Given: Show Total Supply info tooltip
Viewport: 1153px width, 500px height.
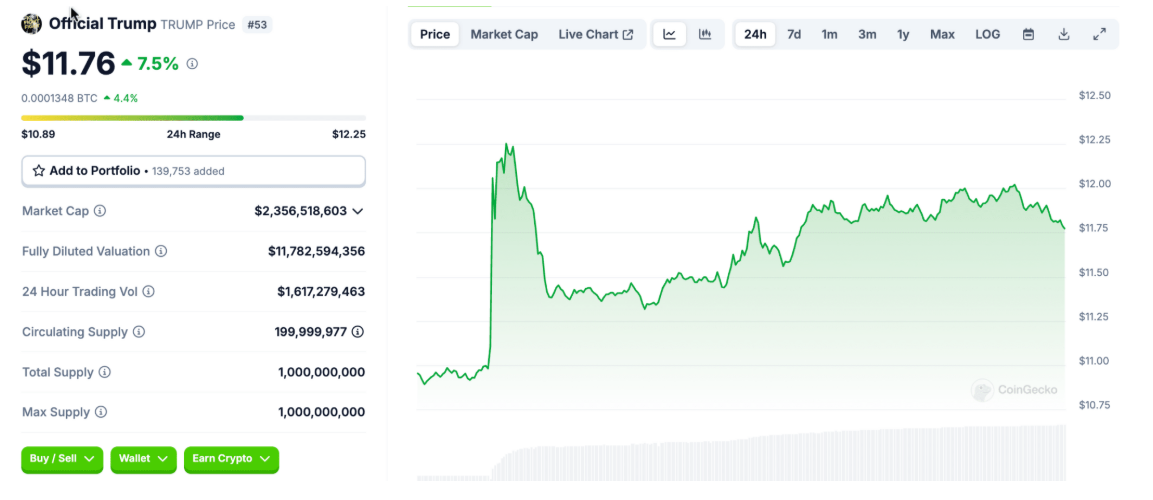Looking at the screenshot, I should (x=105, y=372).
